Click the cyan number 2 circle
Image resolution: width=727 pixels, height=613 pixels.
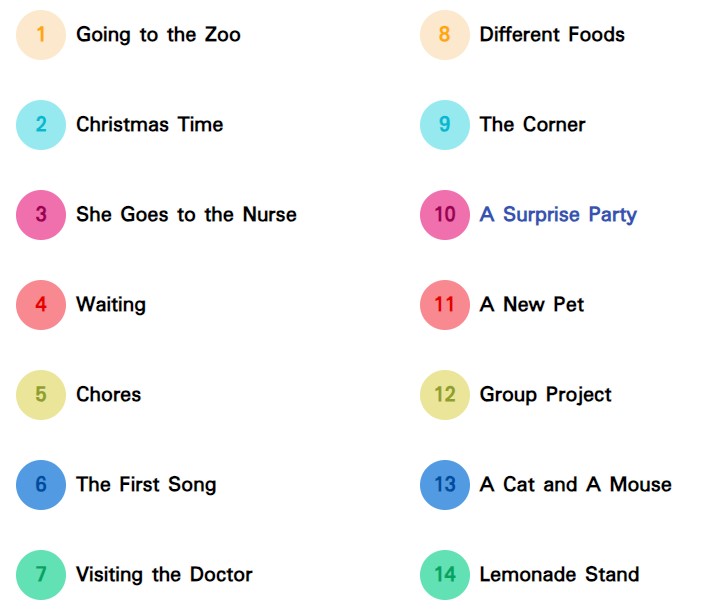(x=41, y=125)
